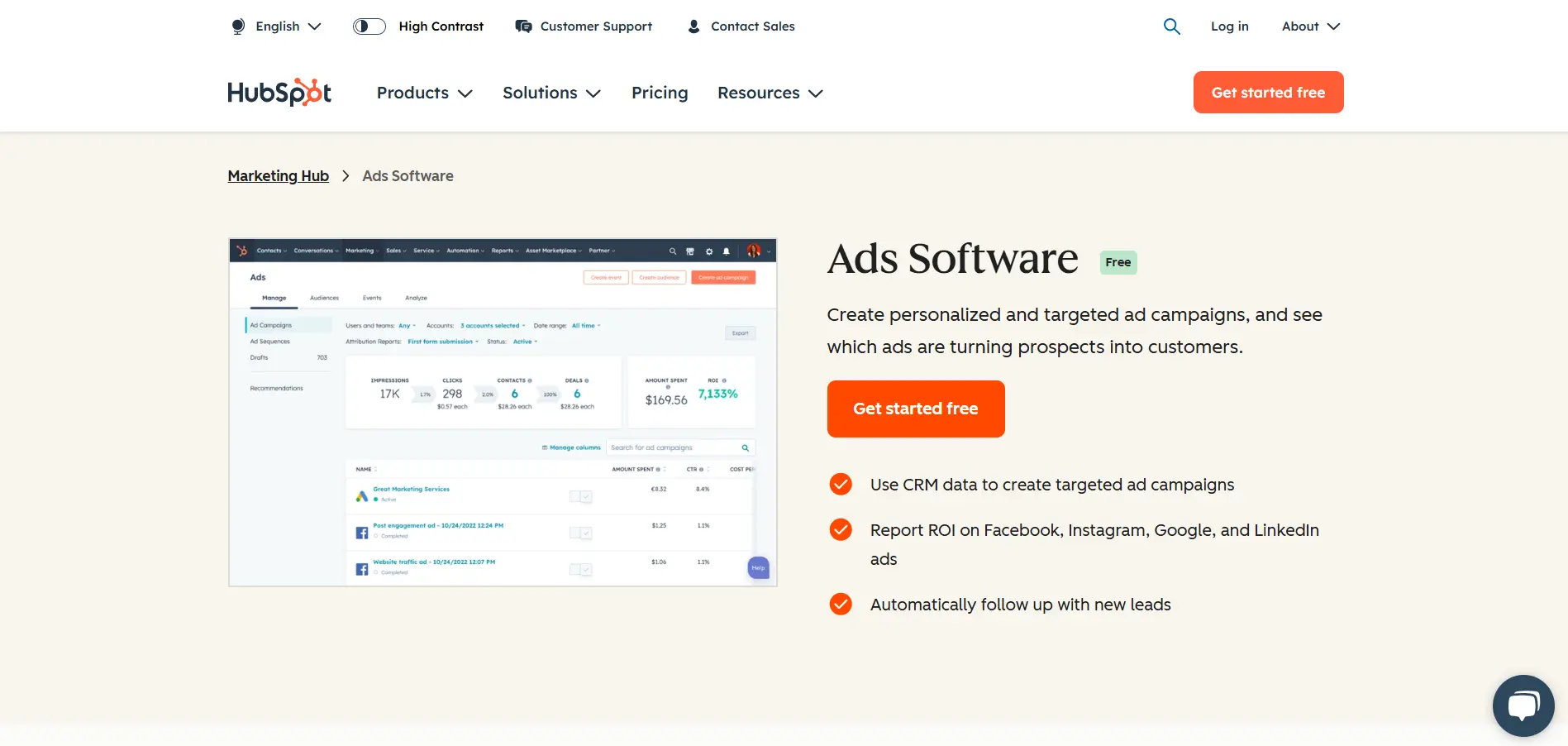Click the High Contrast label

(x=441, y=26)
